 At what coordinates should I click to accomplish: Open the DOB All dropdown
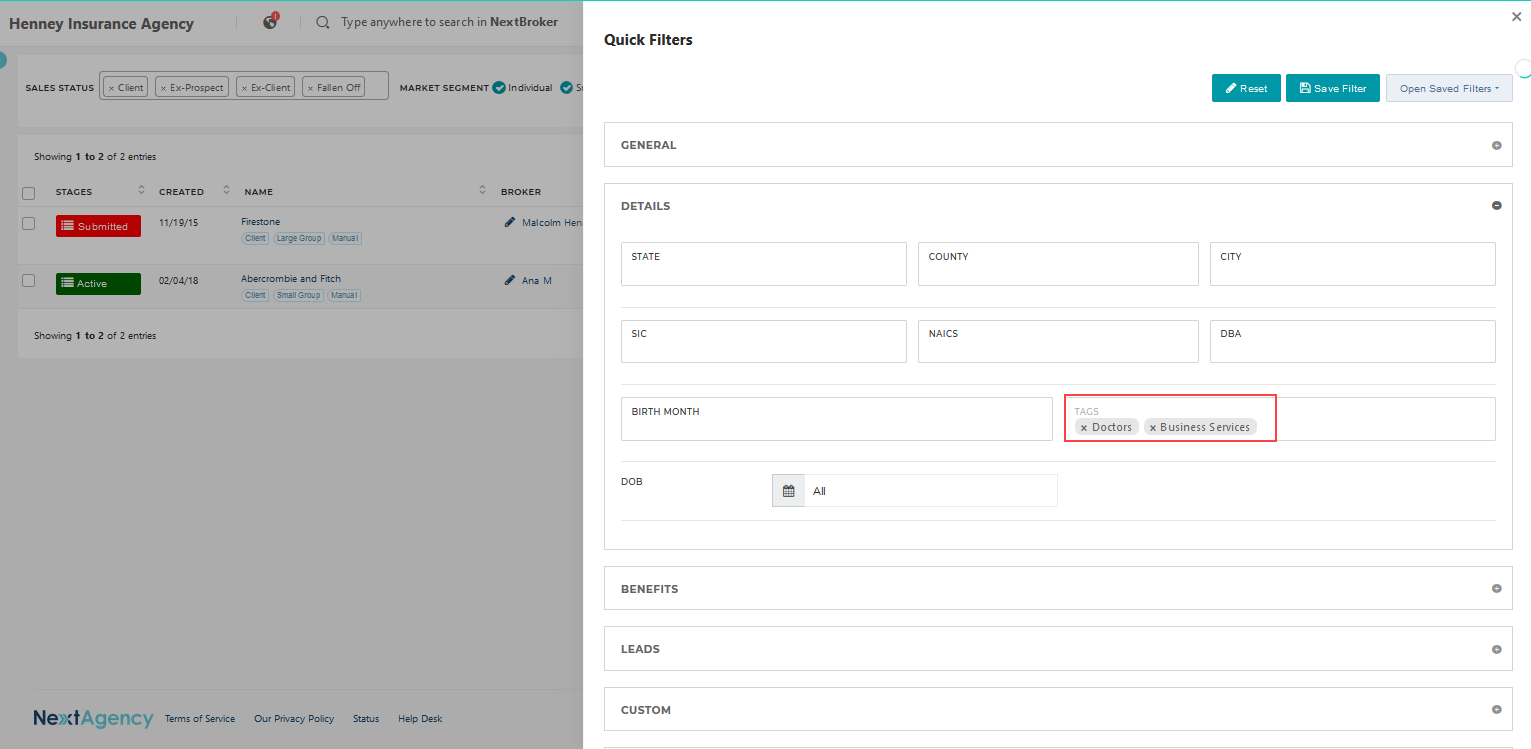pos(930,491)
